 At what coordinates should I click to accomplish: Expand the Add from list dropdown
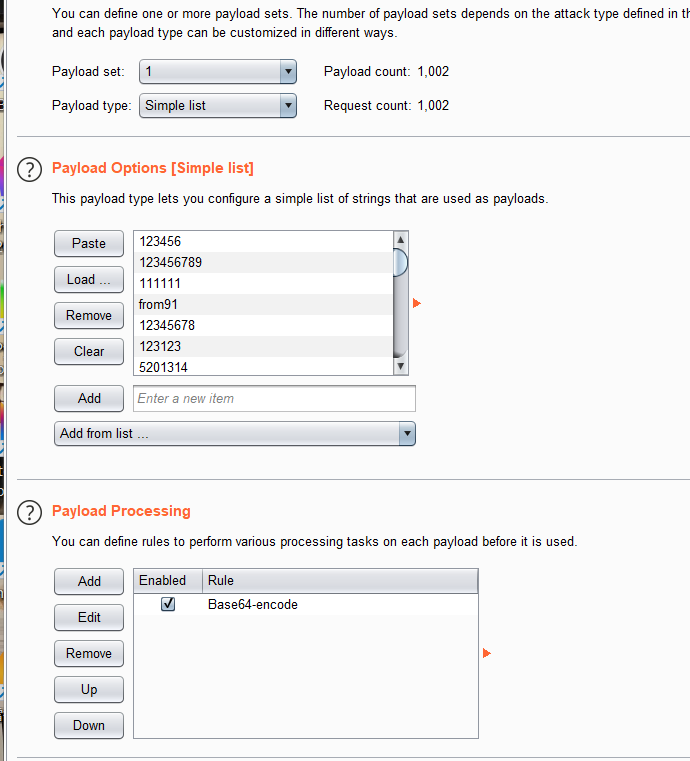234,433
